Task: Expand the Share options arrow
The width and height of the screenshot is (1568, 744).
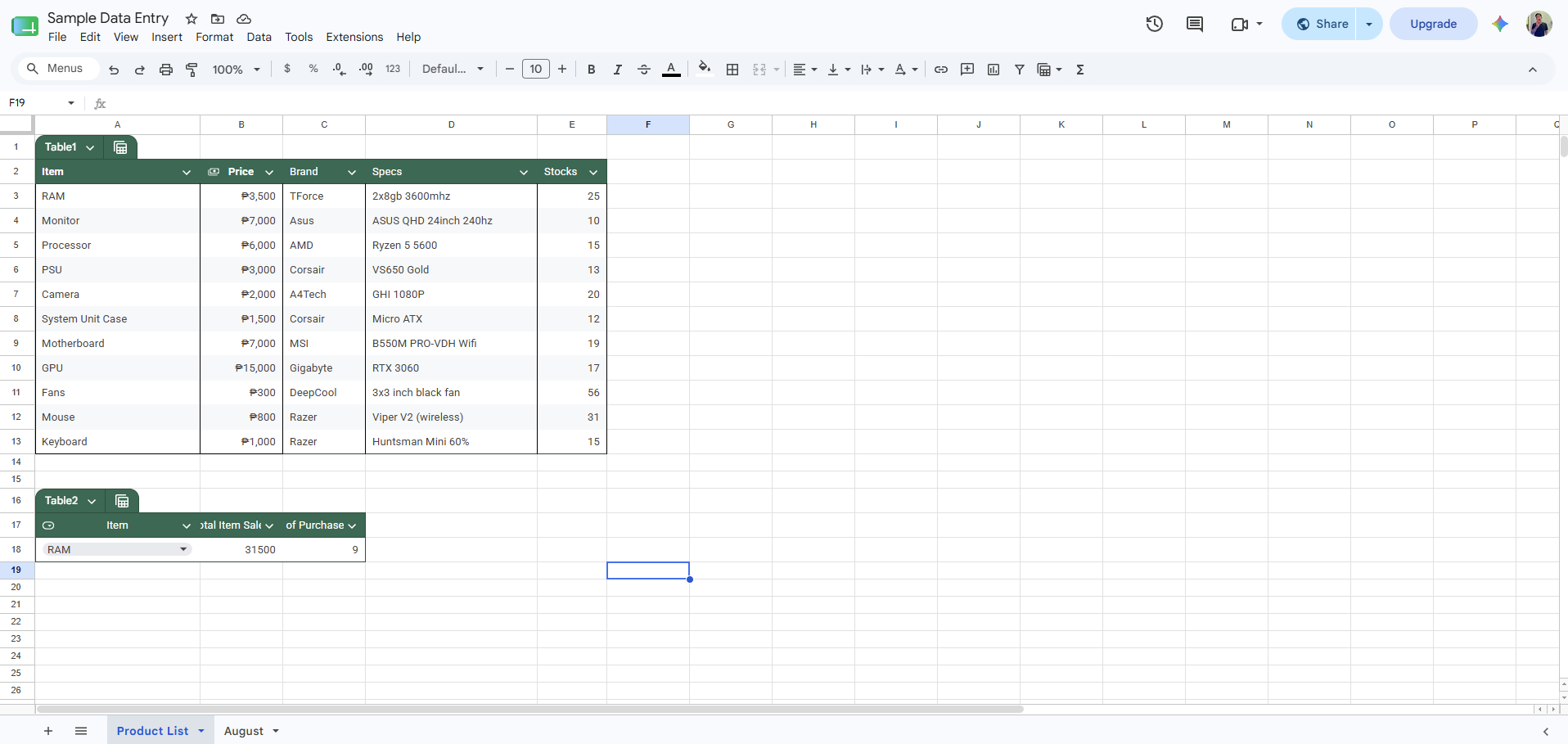Action: (1369, 24)
